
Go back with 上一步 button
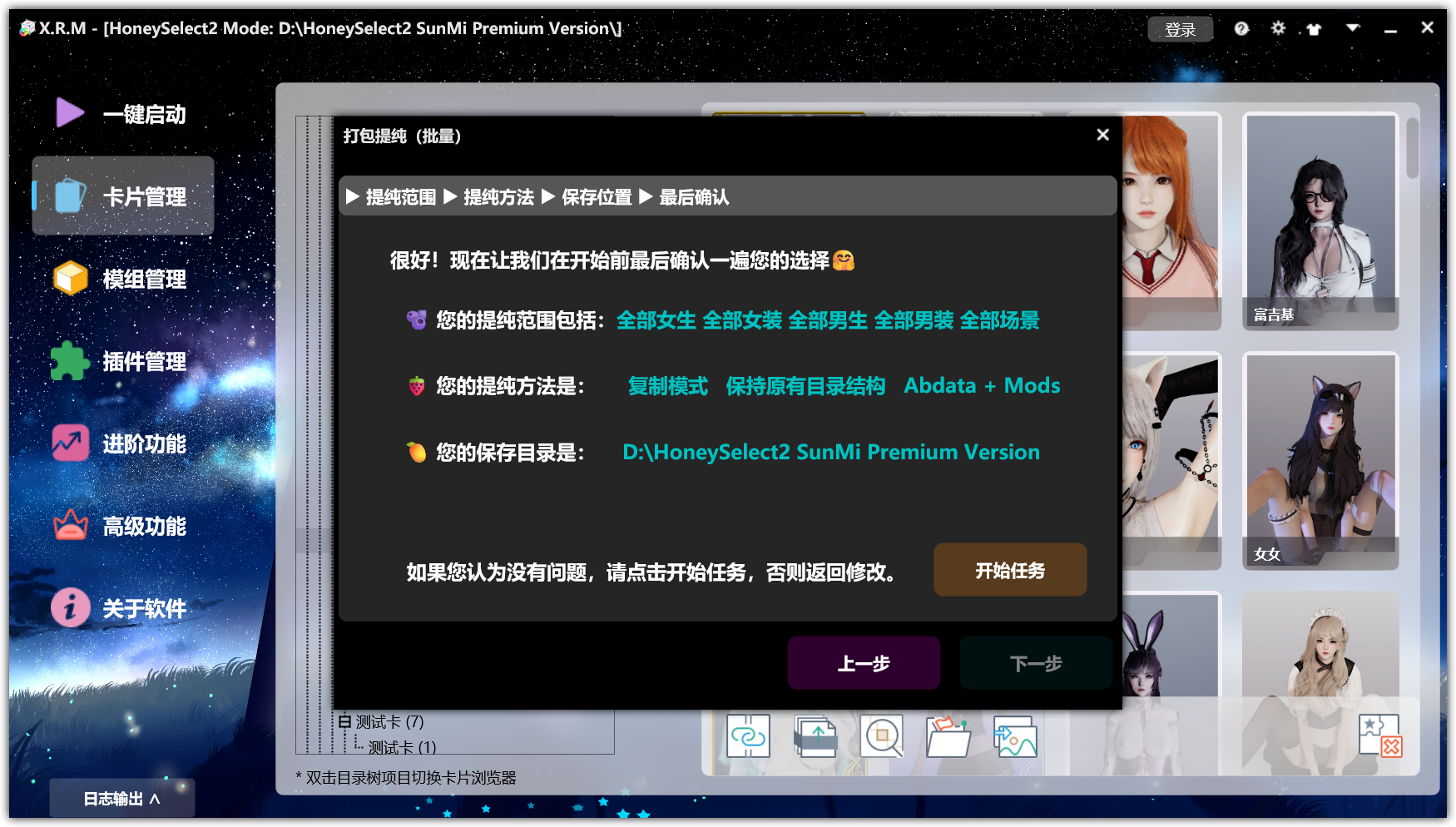pos(864,663)
